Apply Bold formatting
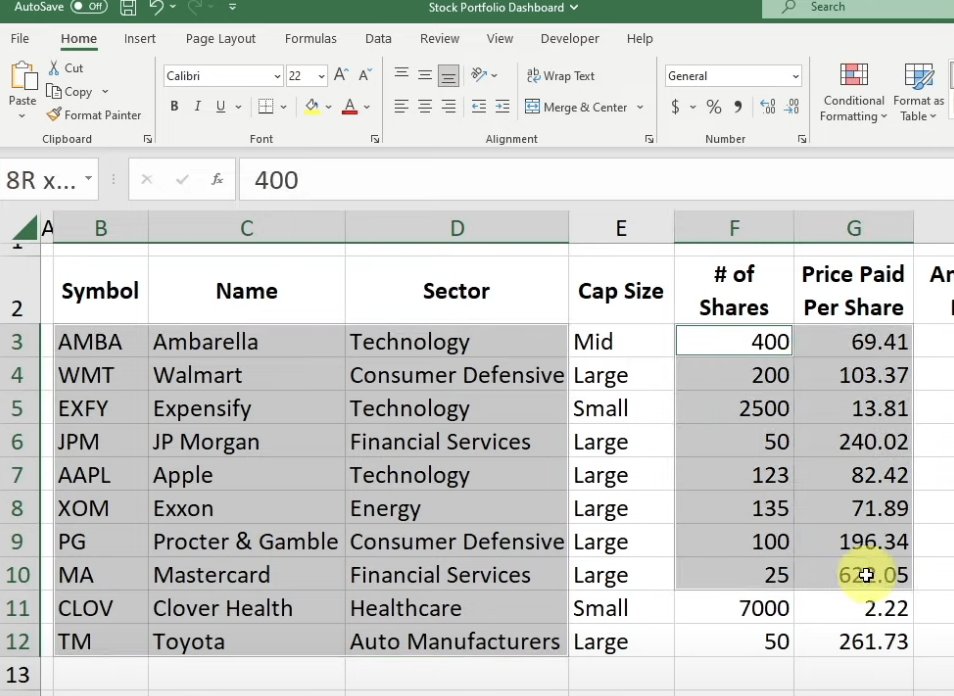The image size is (954, 696). pos(174,106)
